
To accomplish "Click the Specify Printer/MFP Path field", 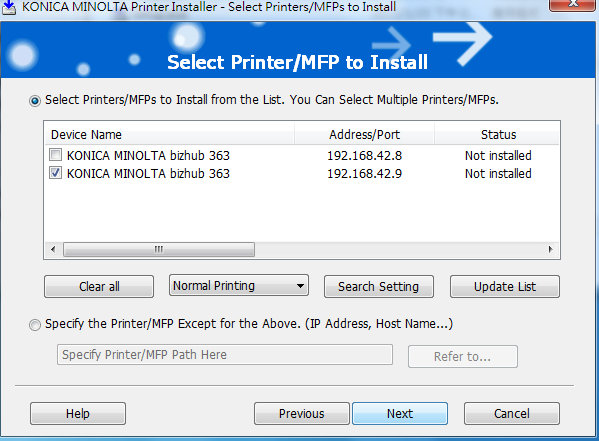I will click(x=225, y=355).
